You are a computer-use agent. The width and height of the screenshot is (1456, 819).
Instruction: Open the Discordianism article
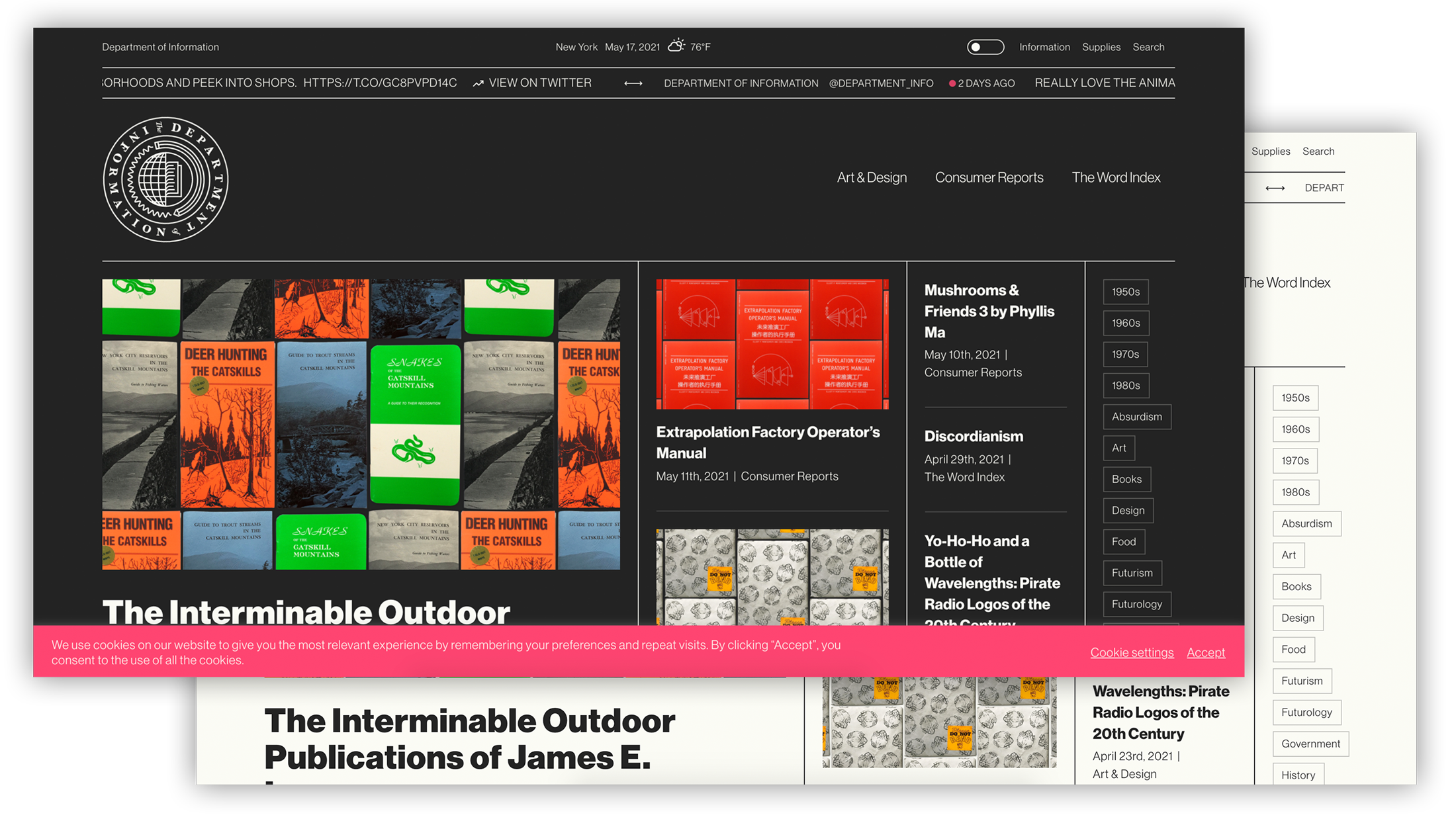pos(974,436)
